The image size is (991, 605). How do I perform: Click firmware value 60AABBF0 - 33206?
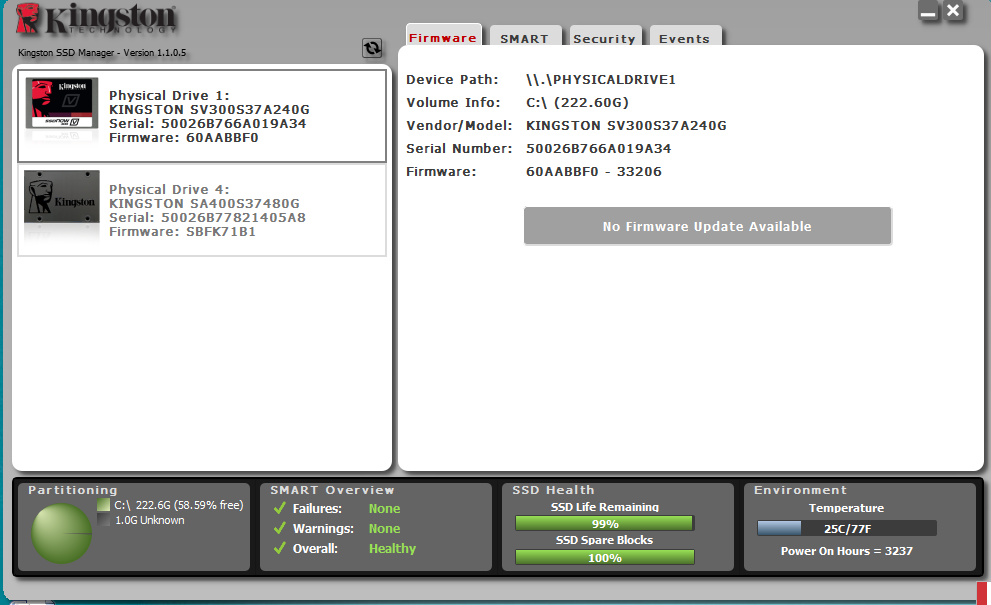[x=594, y=171]
